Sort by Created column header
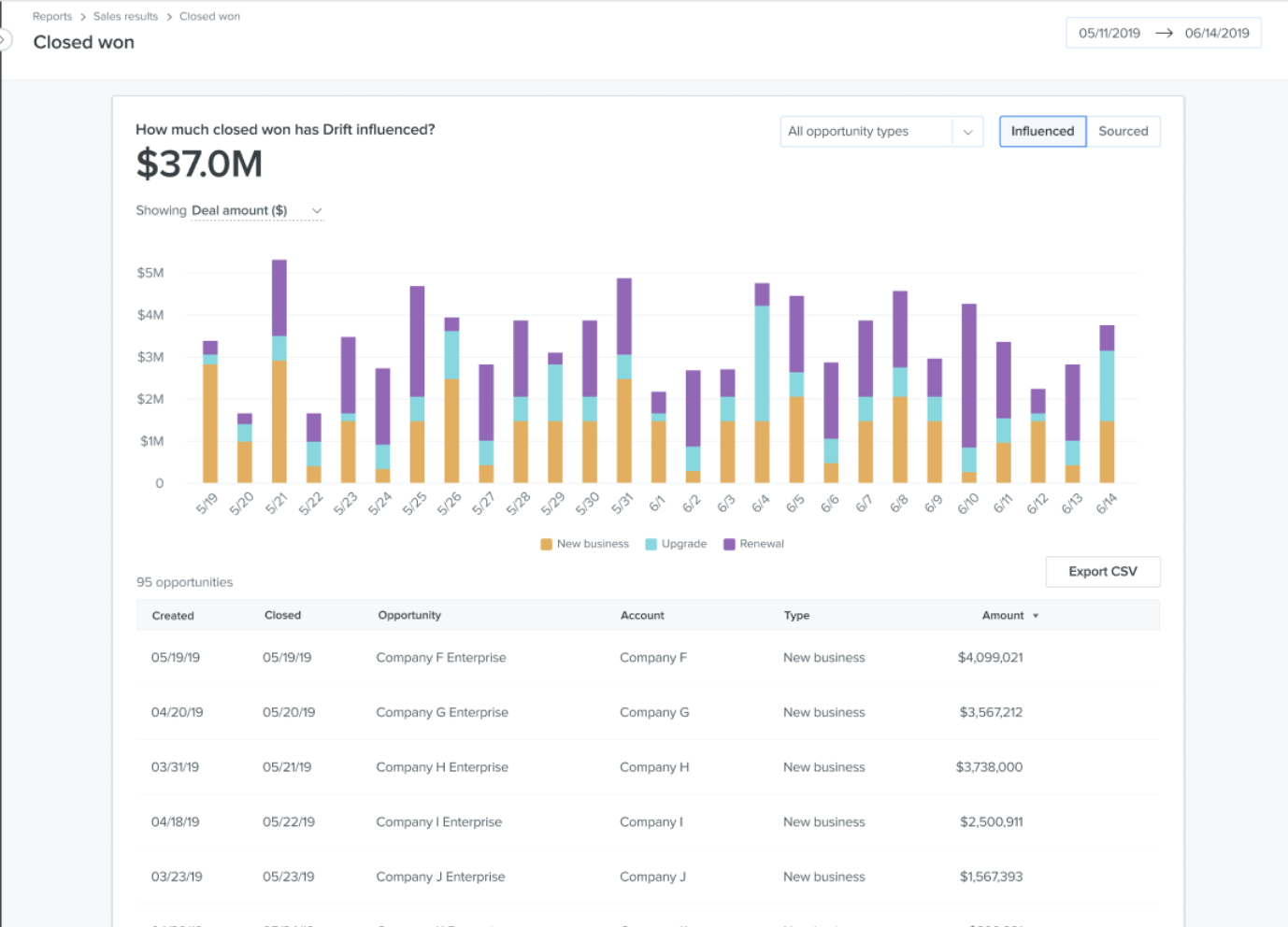 click(173, 616)
